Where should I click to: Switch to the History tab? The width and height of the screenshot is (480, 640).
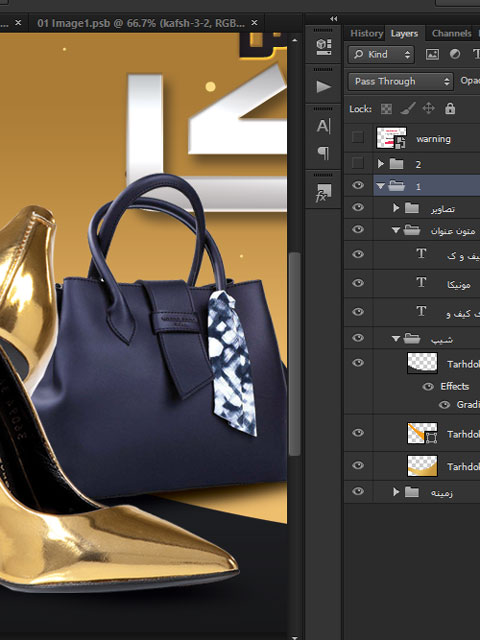(367, 33)
